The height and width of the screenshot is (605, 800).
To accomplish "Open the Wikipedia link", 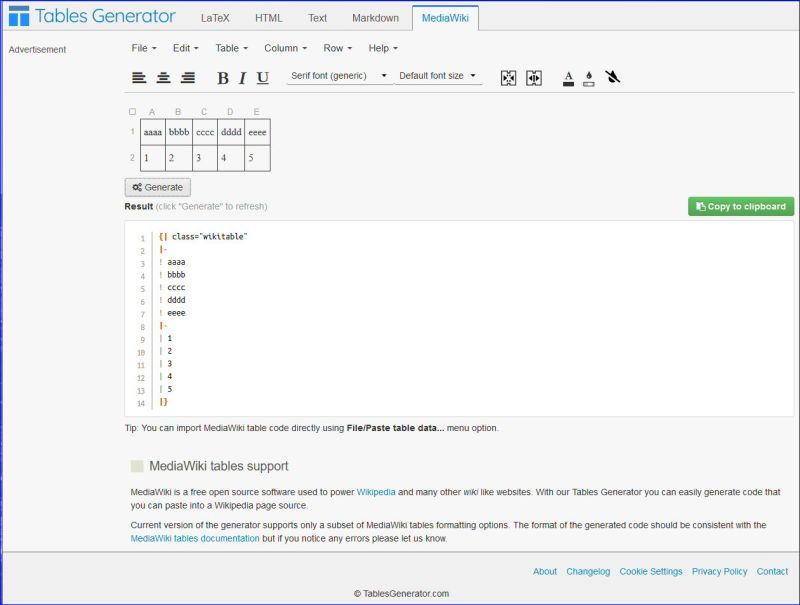I will coord(376,492).
